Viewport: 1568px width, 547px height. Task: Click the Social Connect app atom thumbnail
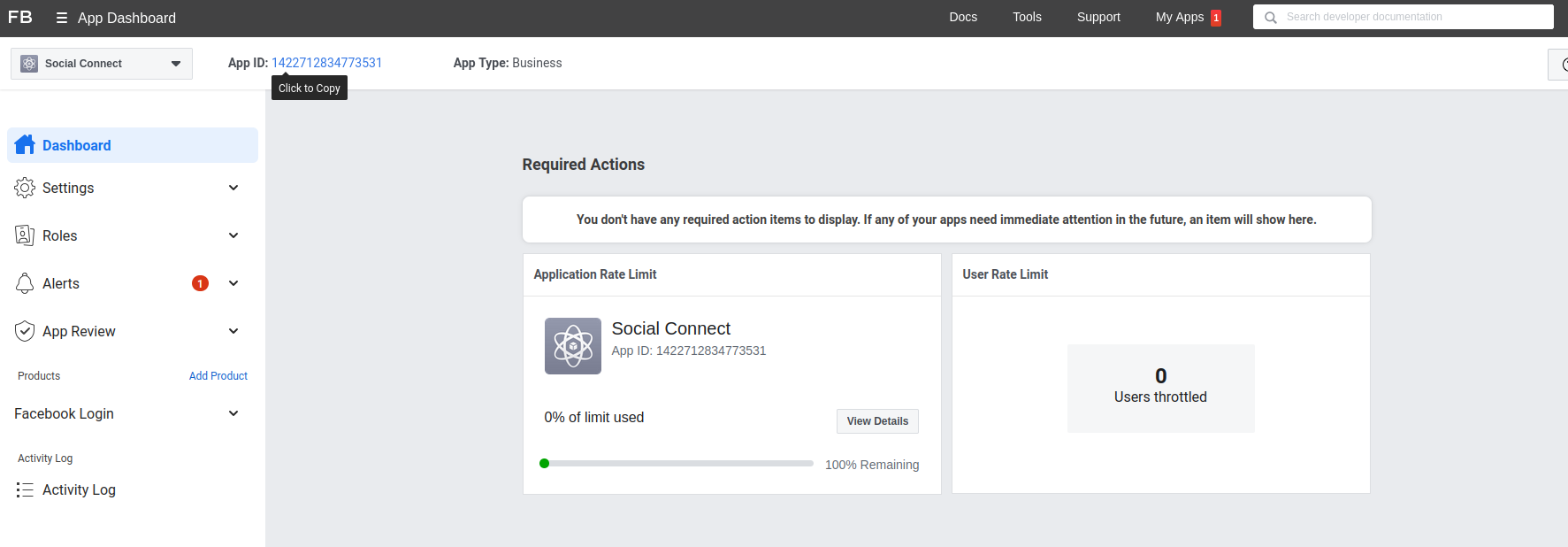click(572, 346)
